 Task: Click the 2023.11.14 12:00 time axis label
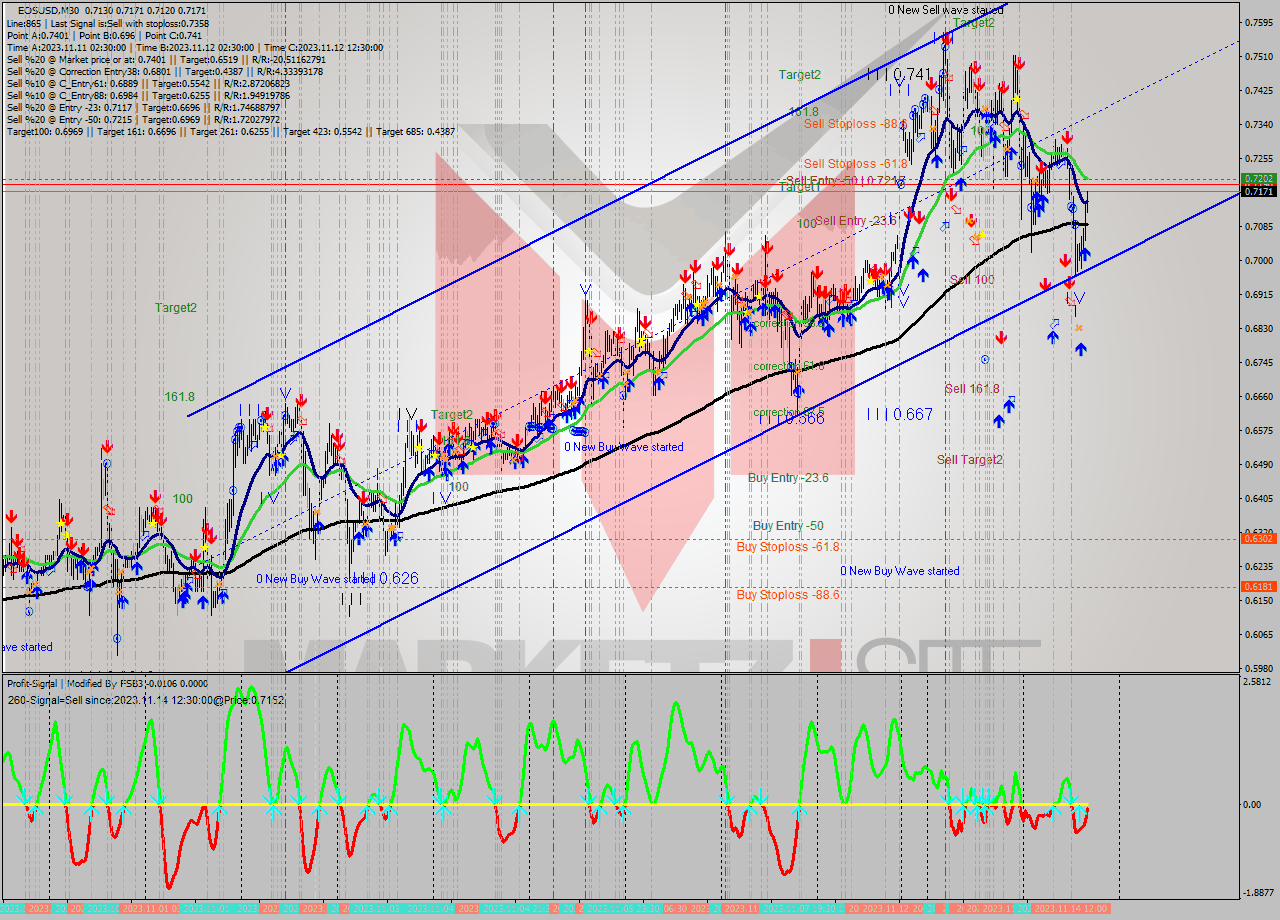[x=1070, y=908]
